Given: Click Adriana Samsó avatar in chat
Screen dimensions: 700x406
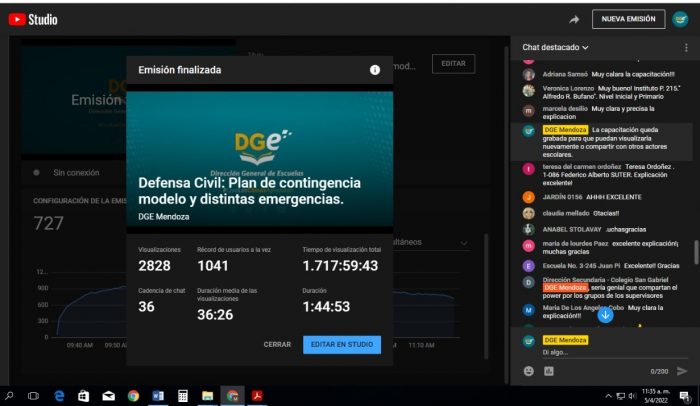Looking at the screenshot, I should tap(529, 75).
